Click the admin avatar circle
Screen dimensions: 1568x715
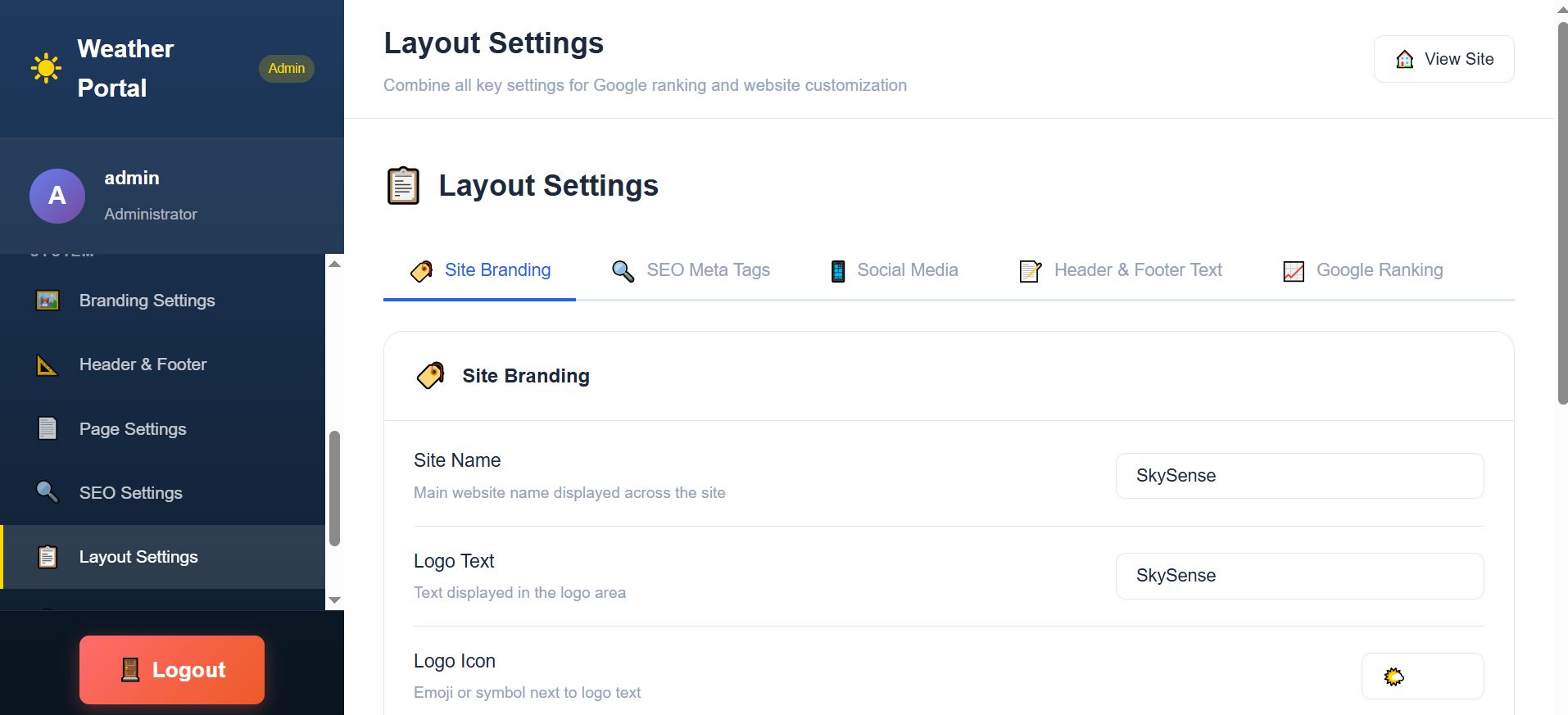click(57, 196)
